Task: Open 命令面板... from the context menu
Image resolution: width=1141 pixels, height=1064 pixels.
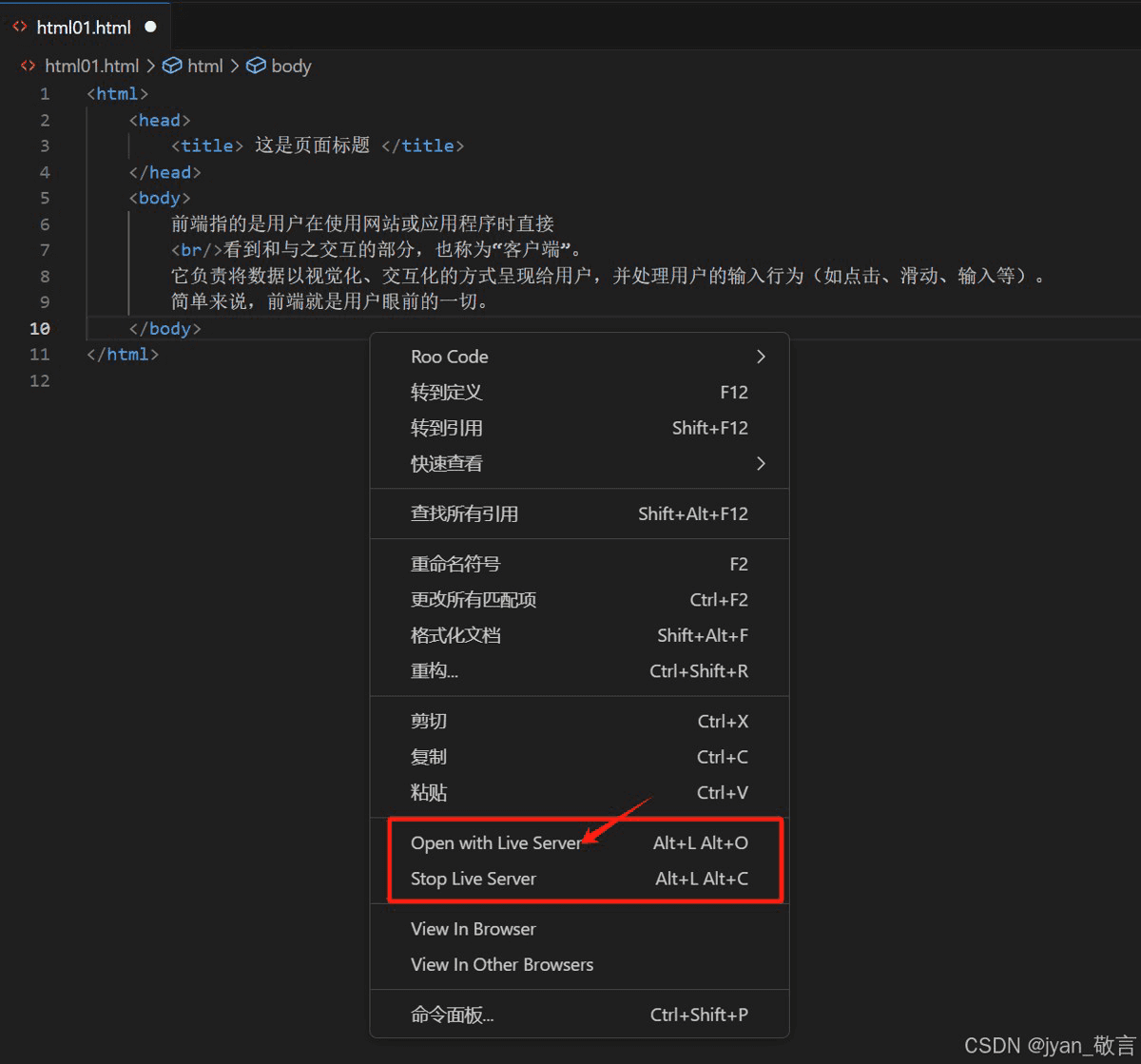Action: (x=453, y=1015)
